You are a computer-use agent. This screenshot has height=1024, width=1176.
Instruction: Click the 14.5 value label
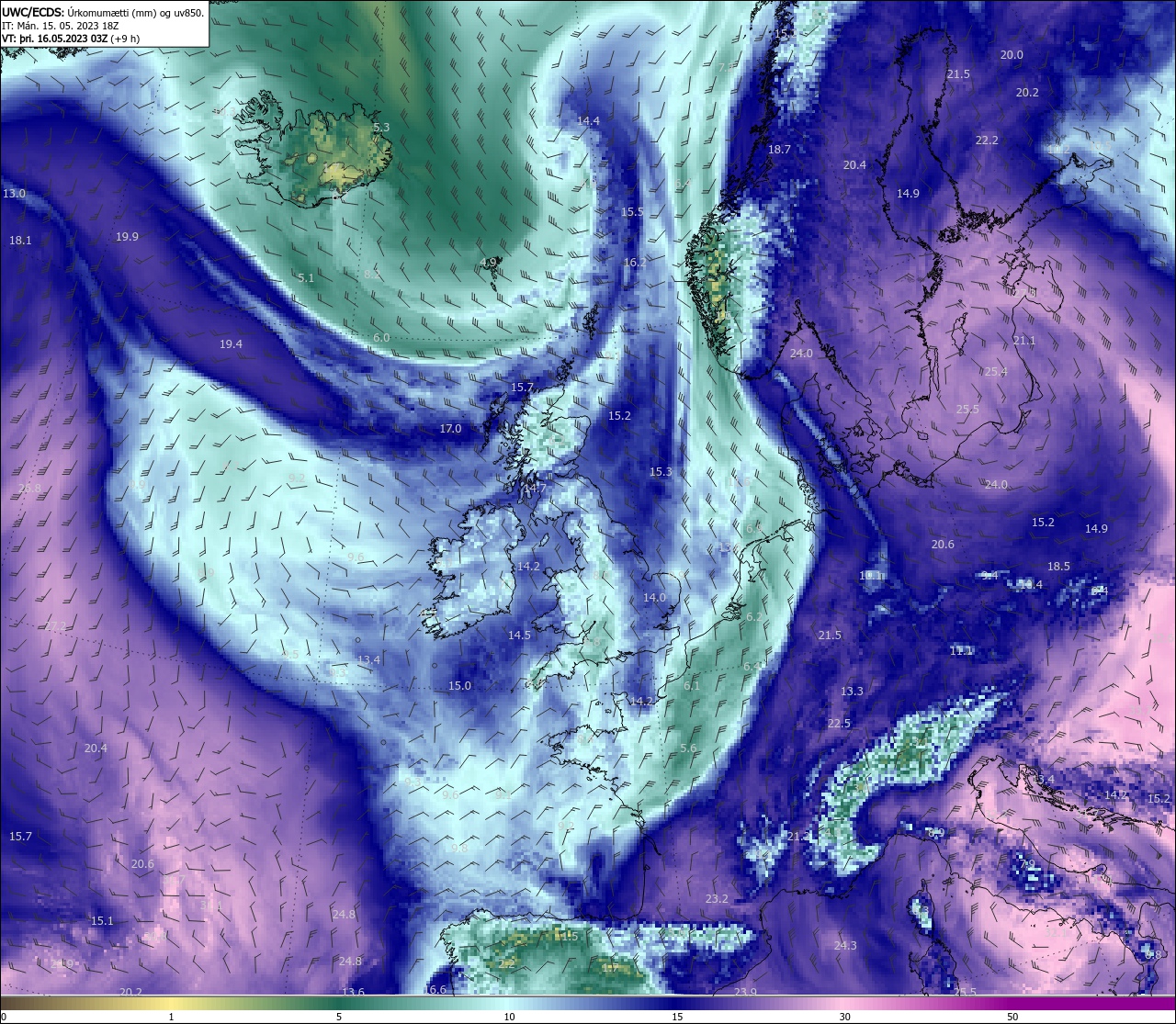(519, 635)
